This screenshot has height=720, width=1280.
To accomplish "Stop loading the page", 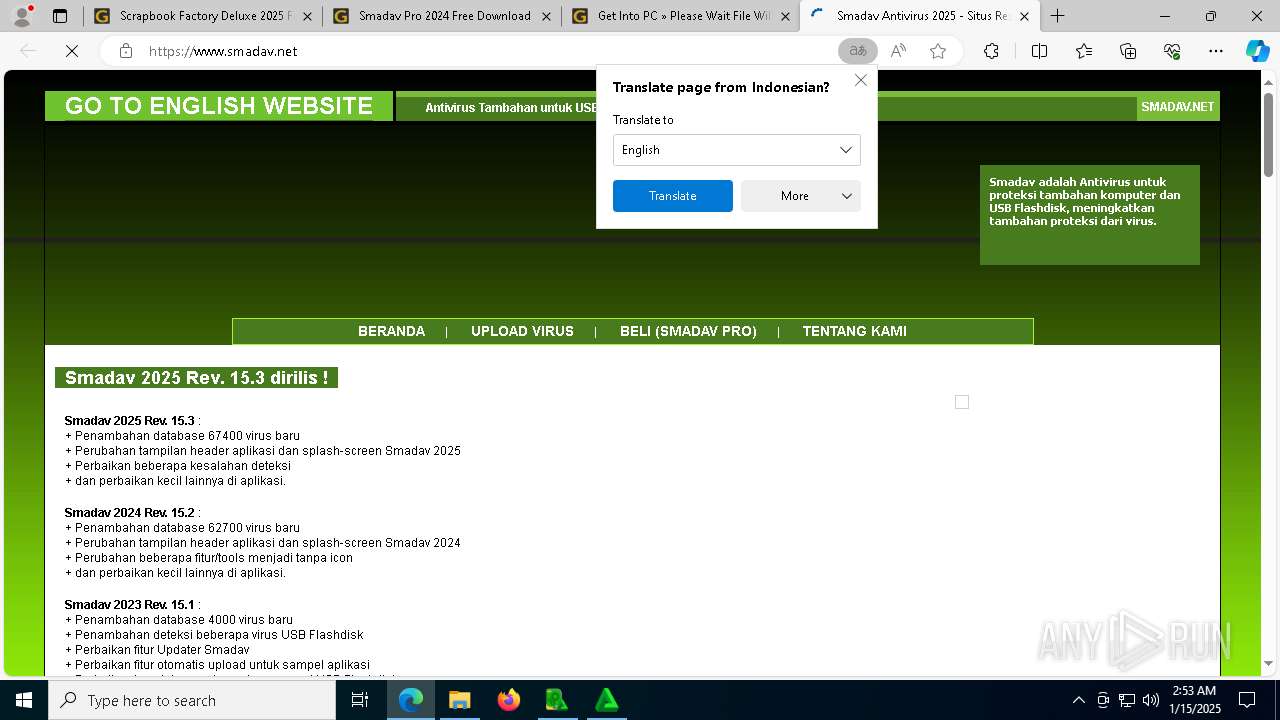I will pos(72,51).
